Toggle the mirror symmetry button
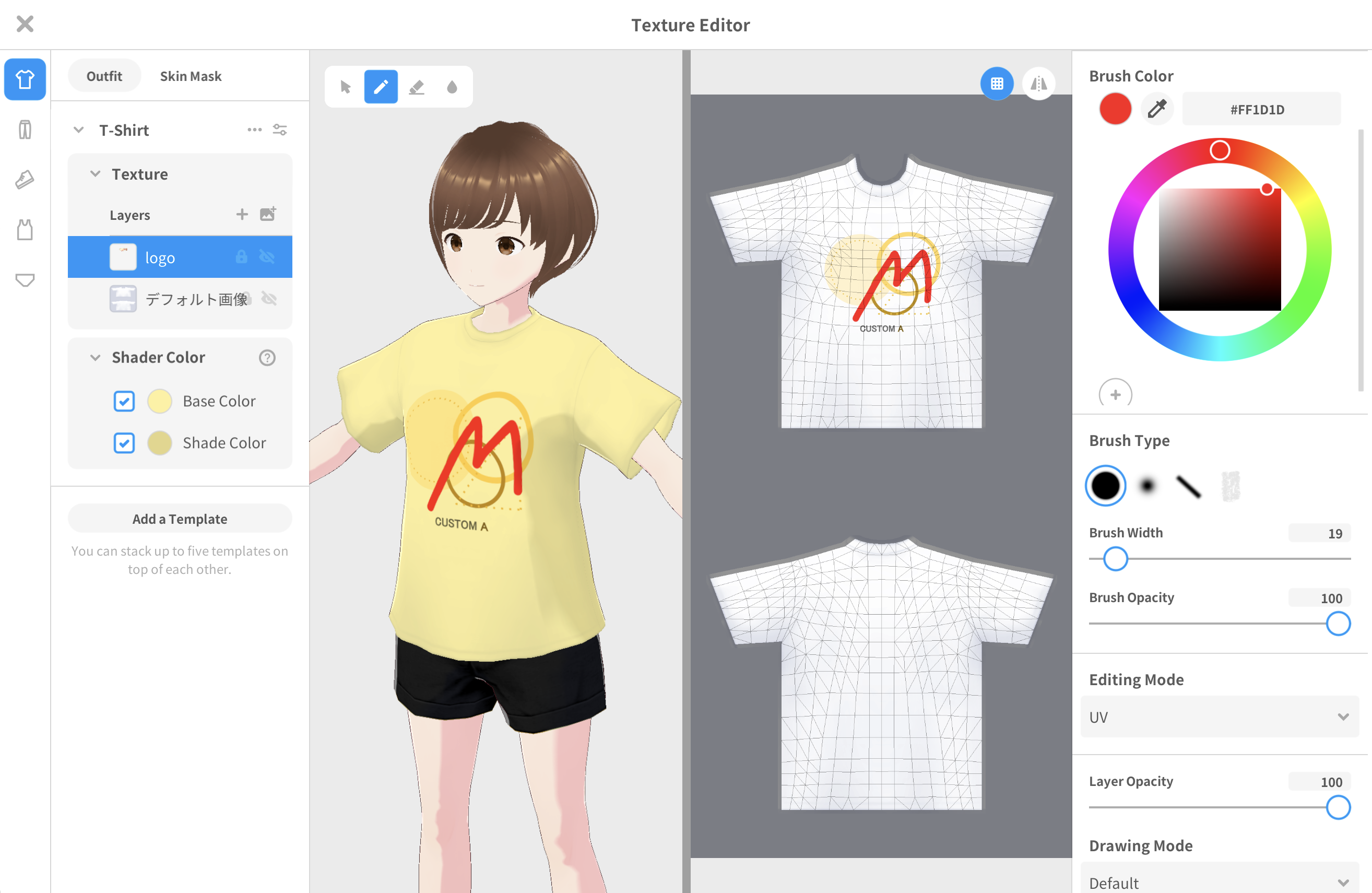 (x=1039, y=84)
